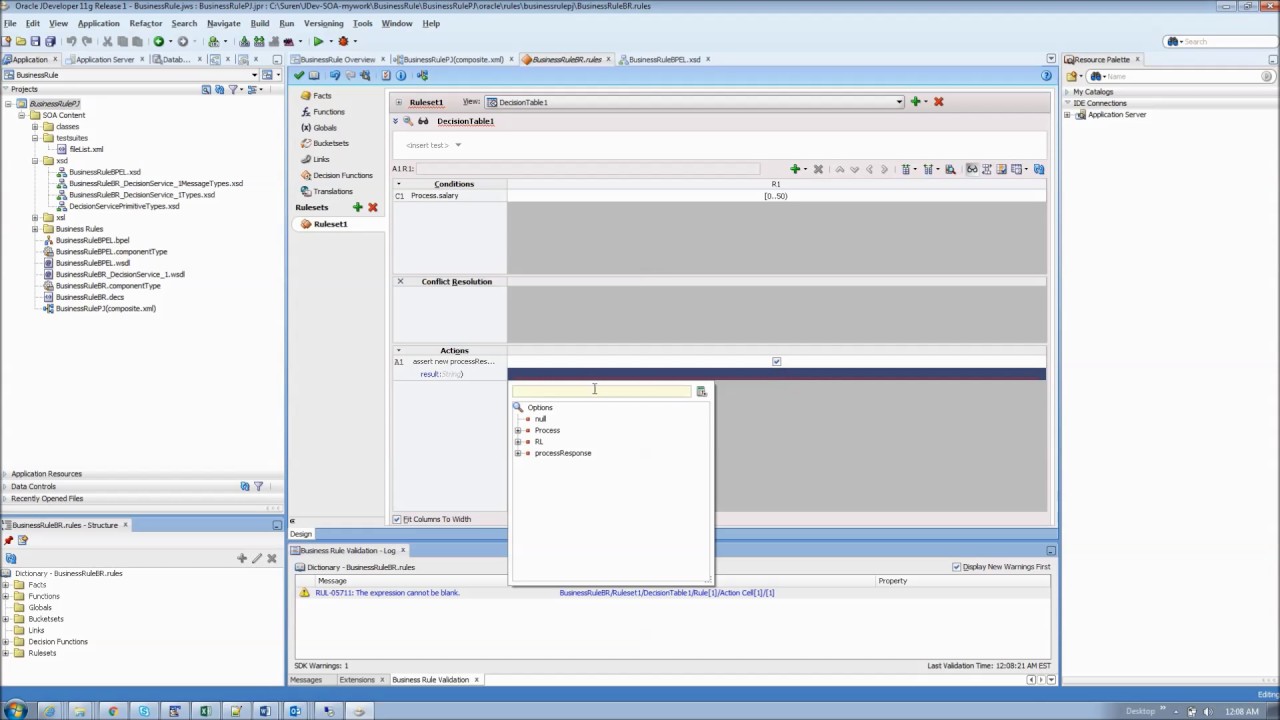
Task: Select fileList.xml in Projects tree
Action: pyautogui.click(x=86, y=149)
